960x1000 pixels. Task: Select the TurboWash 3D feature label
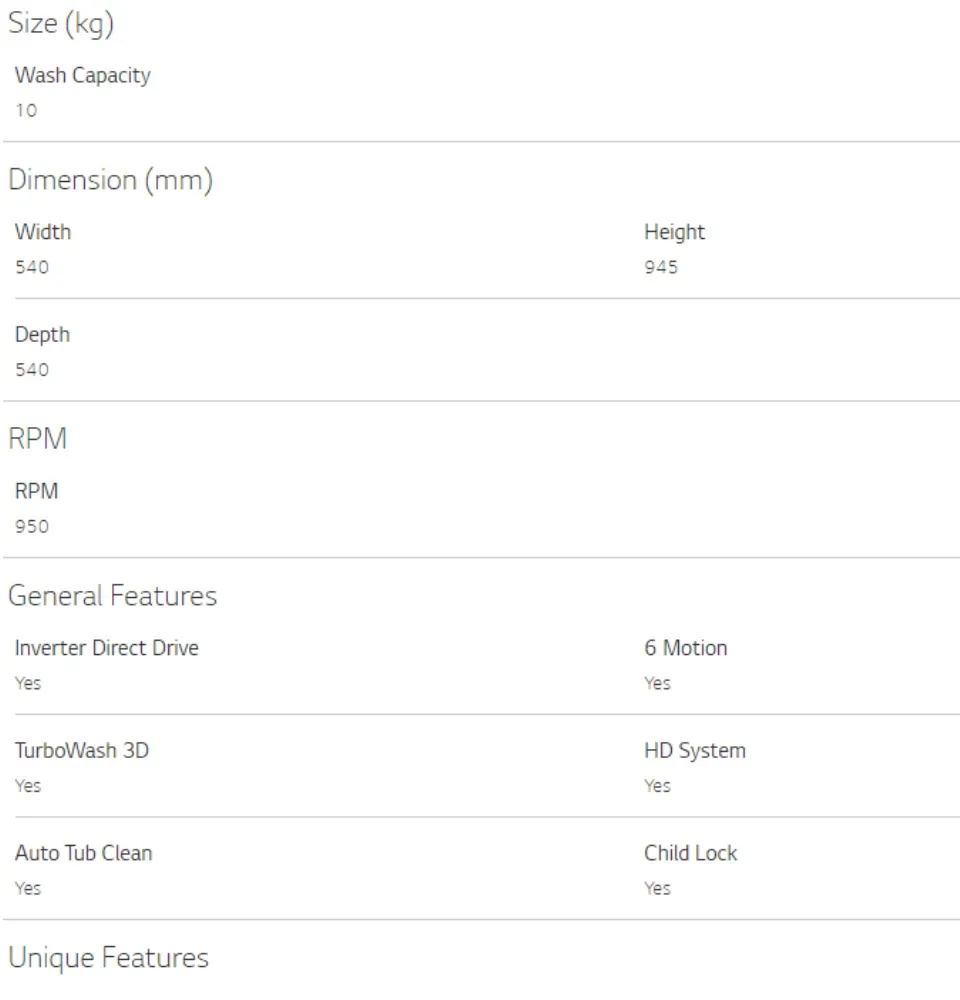point(81,750)
